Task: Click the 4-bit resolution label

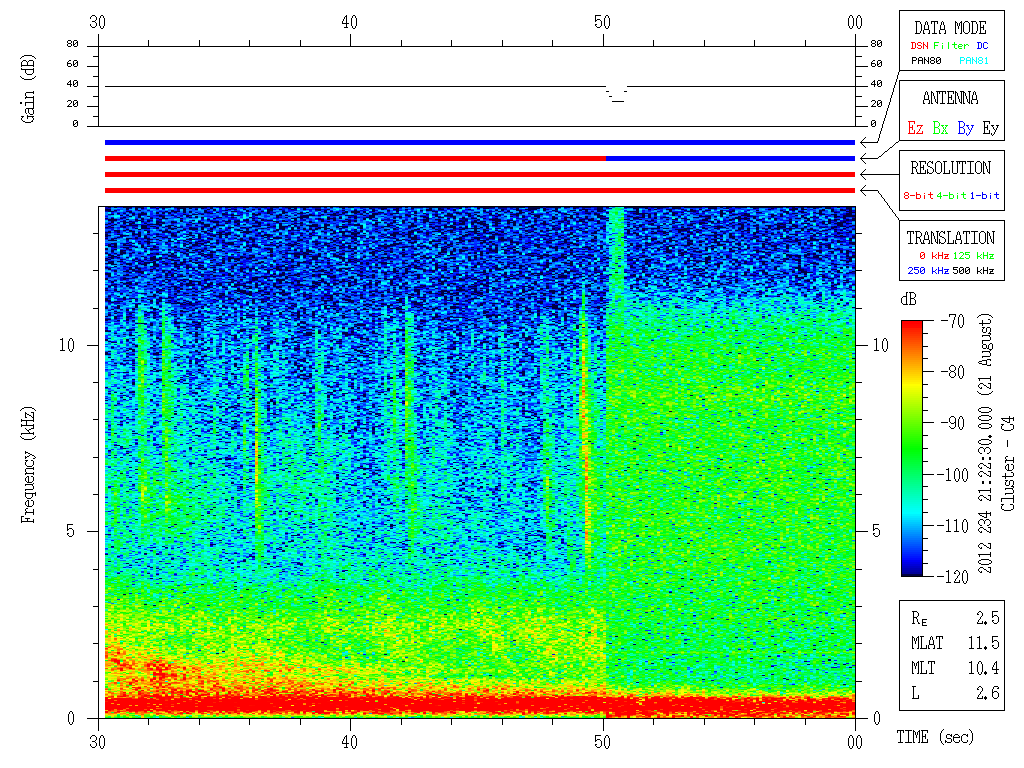Action: tap(952, 195)
